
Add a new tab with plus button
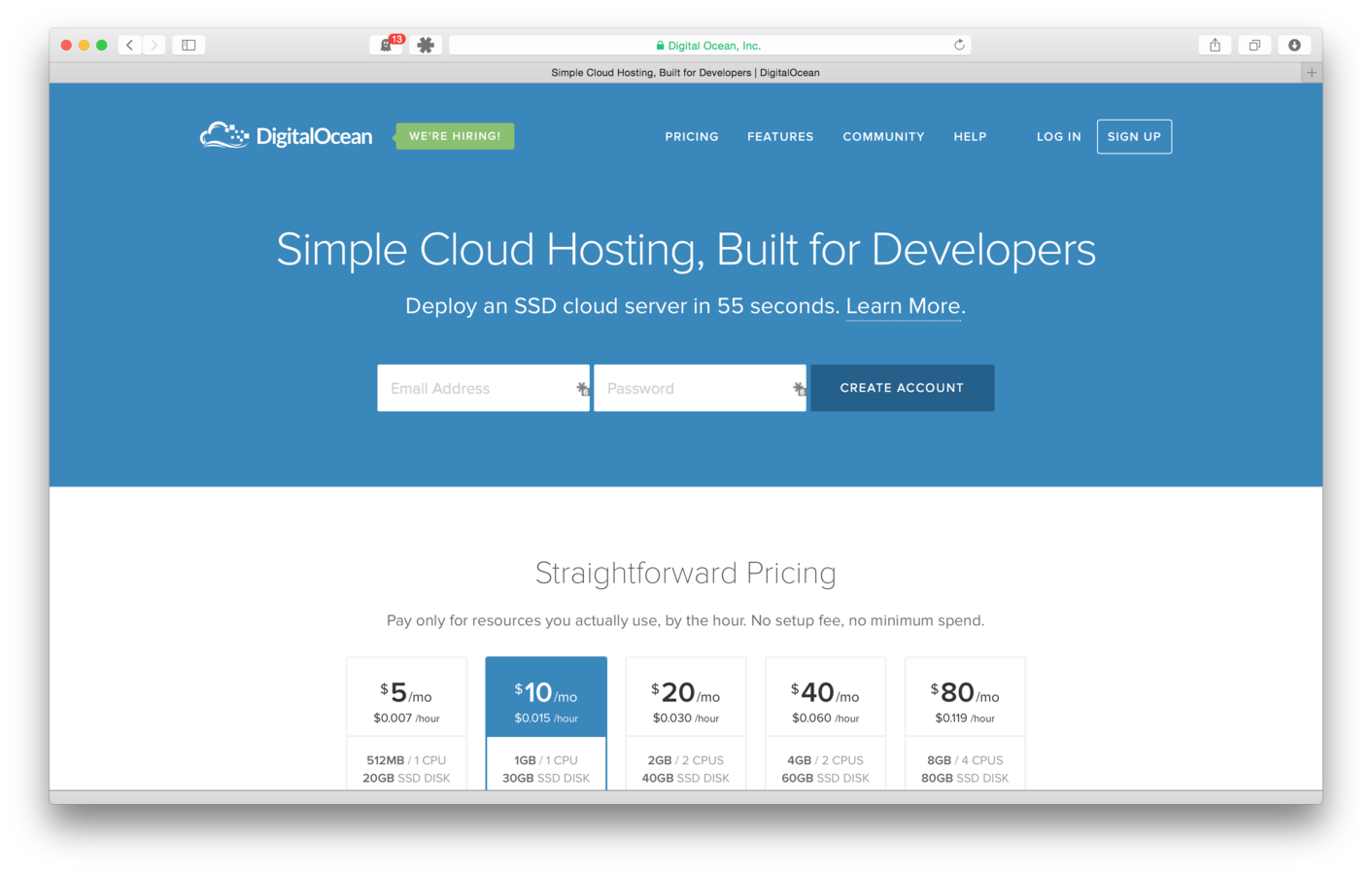click(x=1312, y=73)
